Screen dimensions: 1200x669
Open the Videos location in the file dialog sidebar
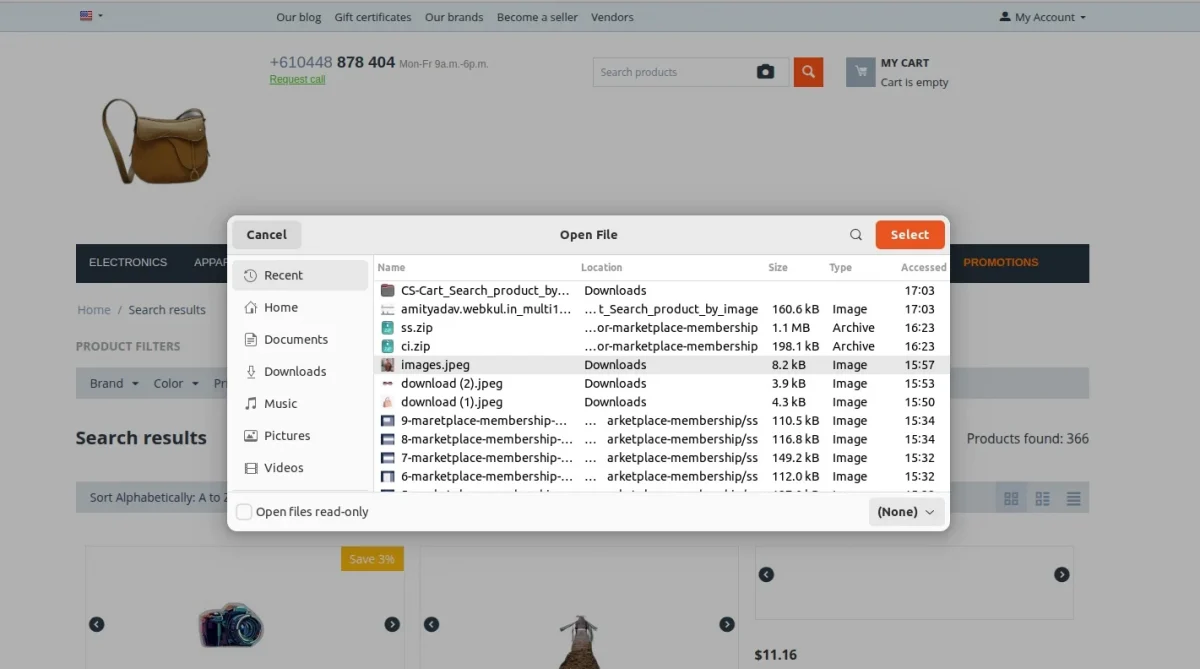click(281, 467)
